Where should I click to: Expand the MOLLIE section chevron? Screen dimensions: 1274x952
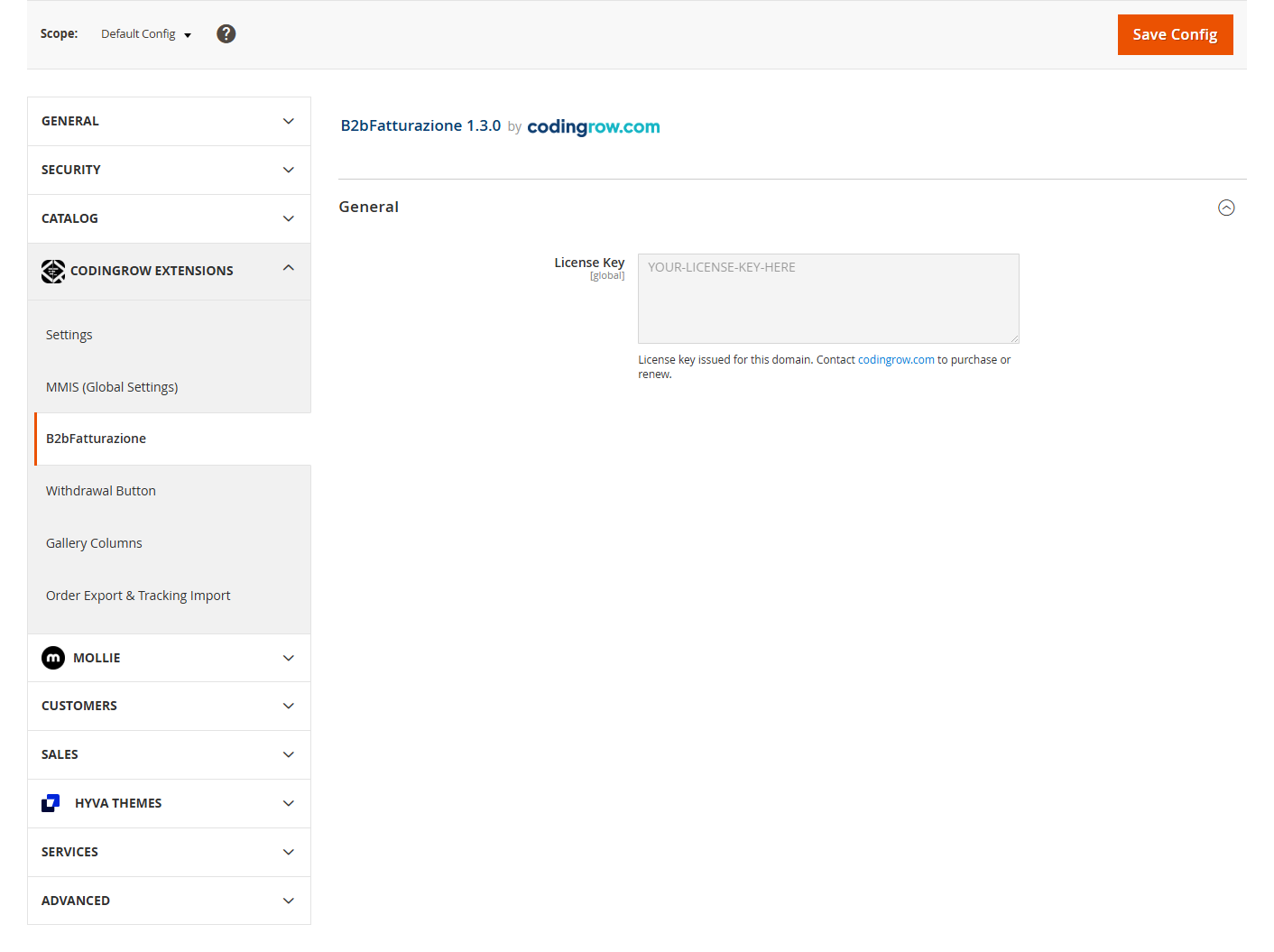289,658
